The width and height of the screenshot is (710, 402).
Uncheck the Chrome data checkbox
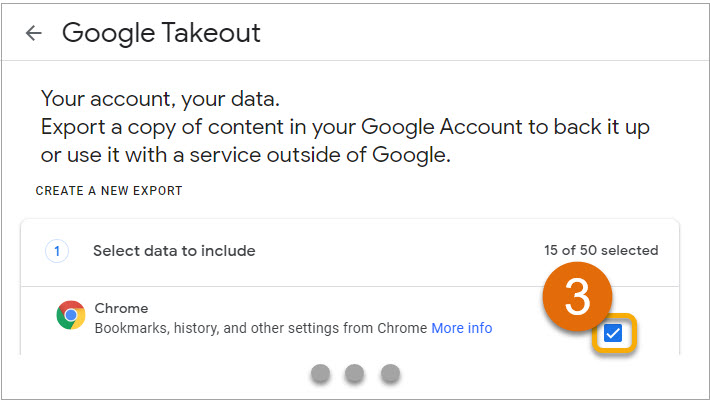(x=613, y=334)
